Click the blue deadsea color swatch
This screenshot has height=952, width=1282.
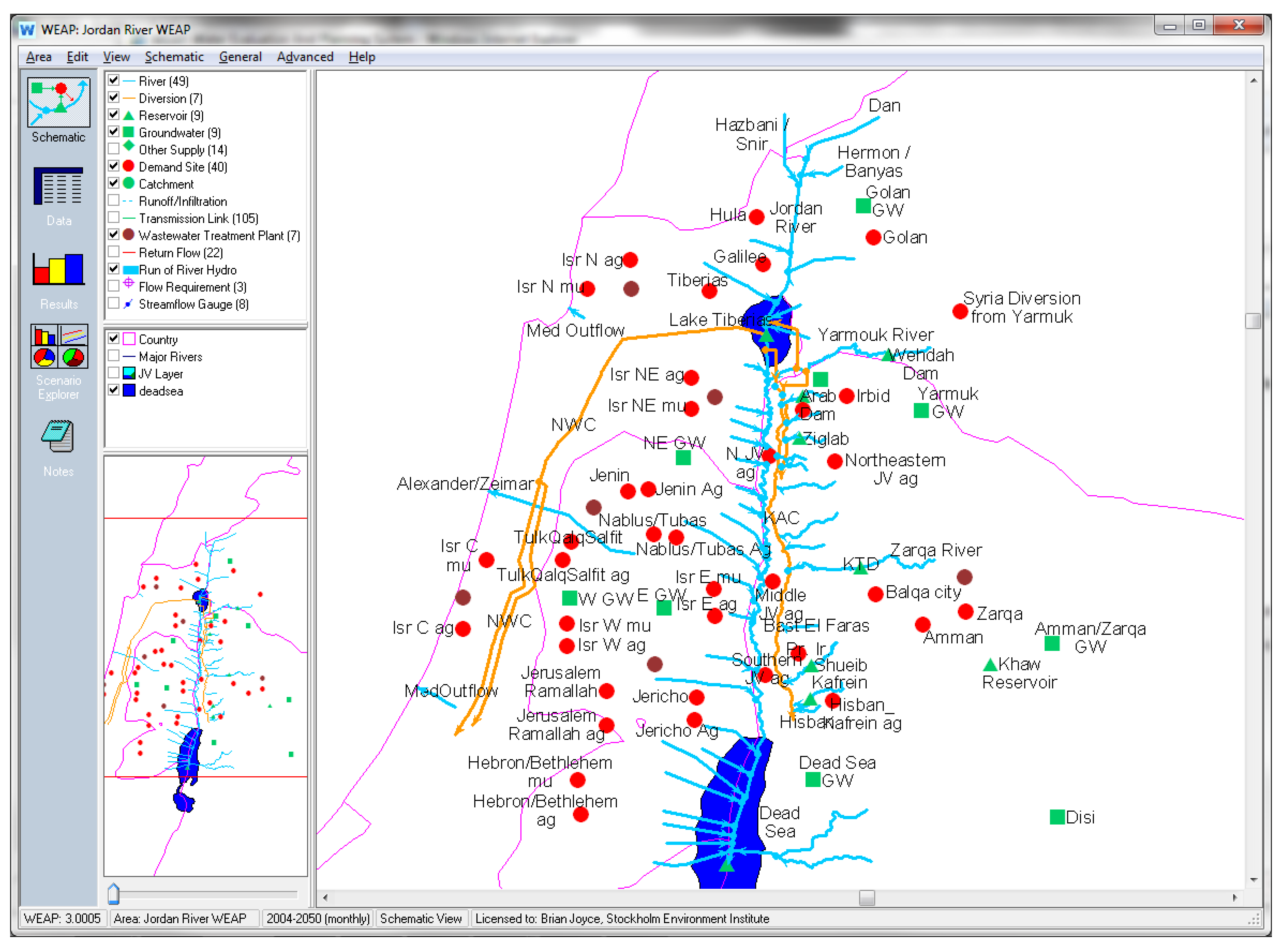[x=128, y=390]
